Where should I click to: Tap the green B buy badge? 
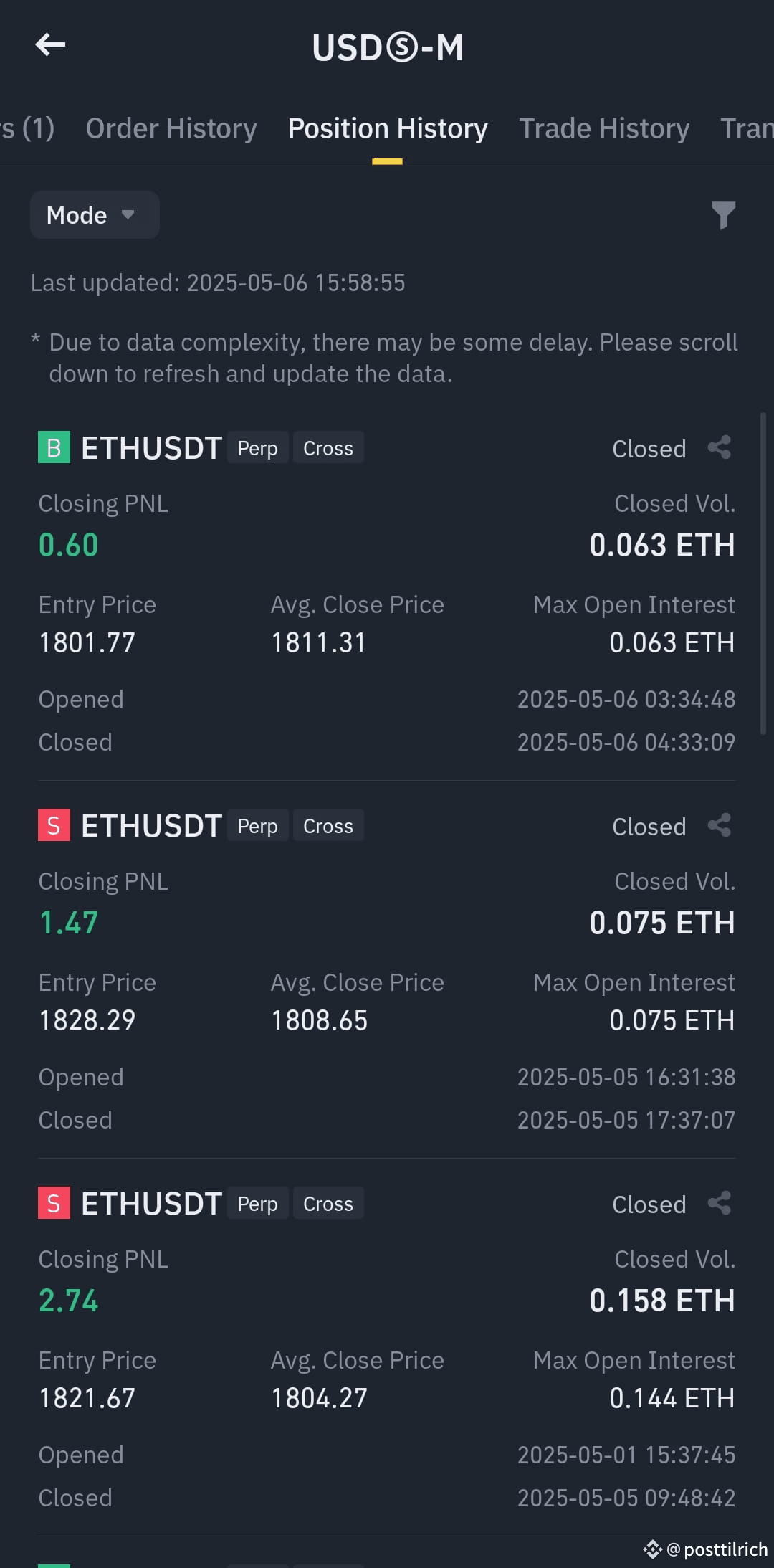[54, 447]
